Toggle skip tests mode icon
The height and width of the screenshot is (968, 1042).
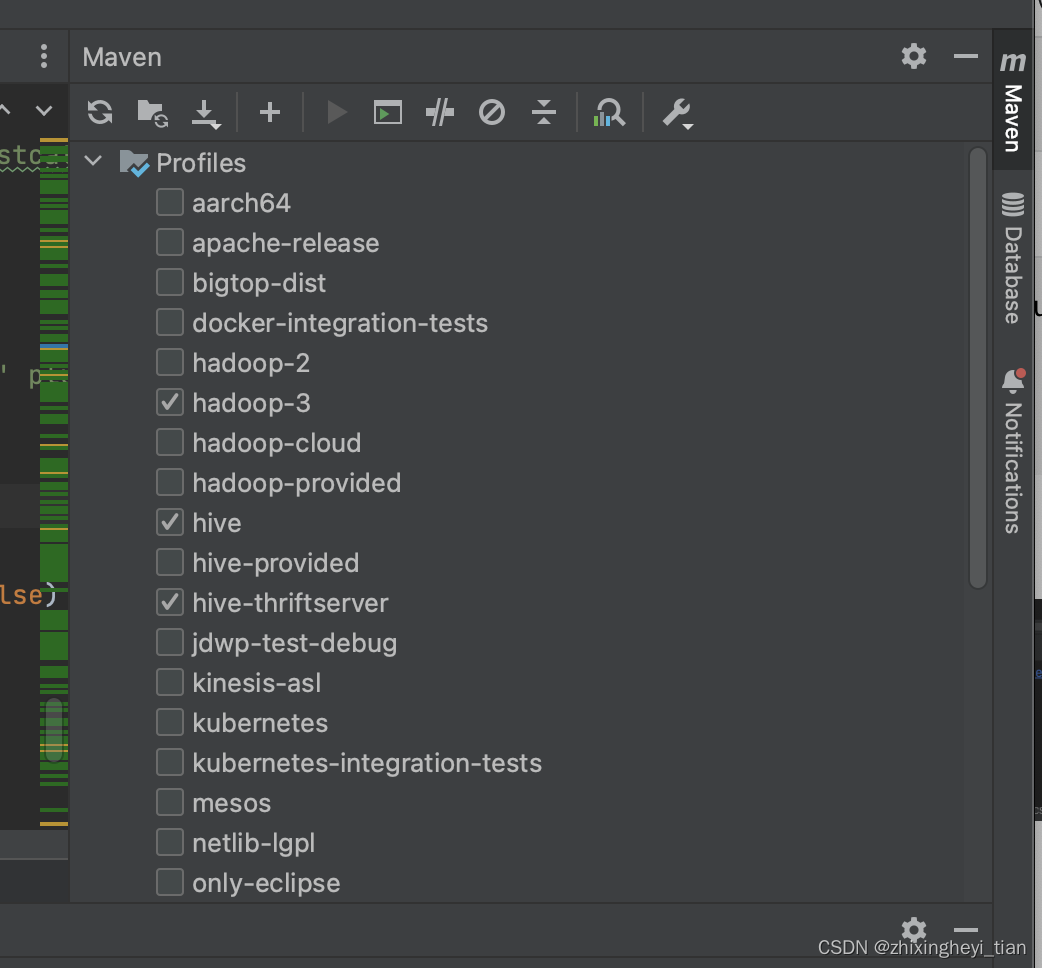click(x=492, y=112)
